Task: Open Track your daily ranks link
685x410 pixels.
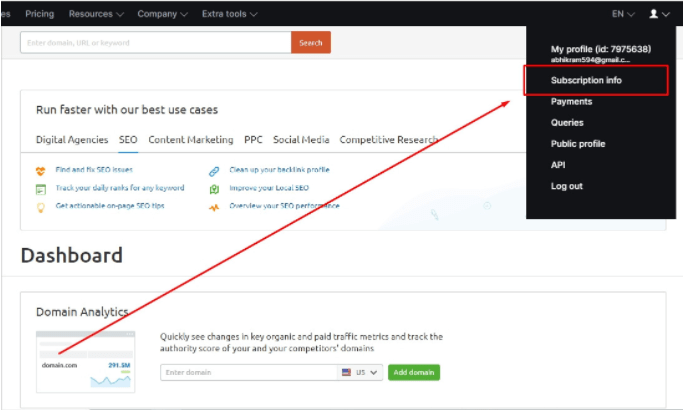Action: (x=120, y=188)
